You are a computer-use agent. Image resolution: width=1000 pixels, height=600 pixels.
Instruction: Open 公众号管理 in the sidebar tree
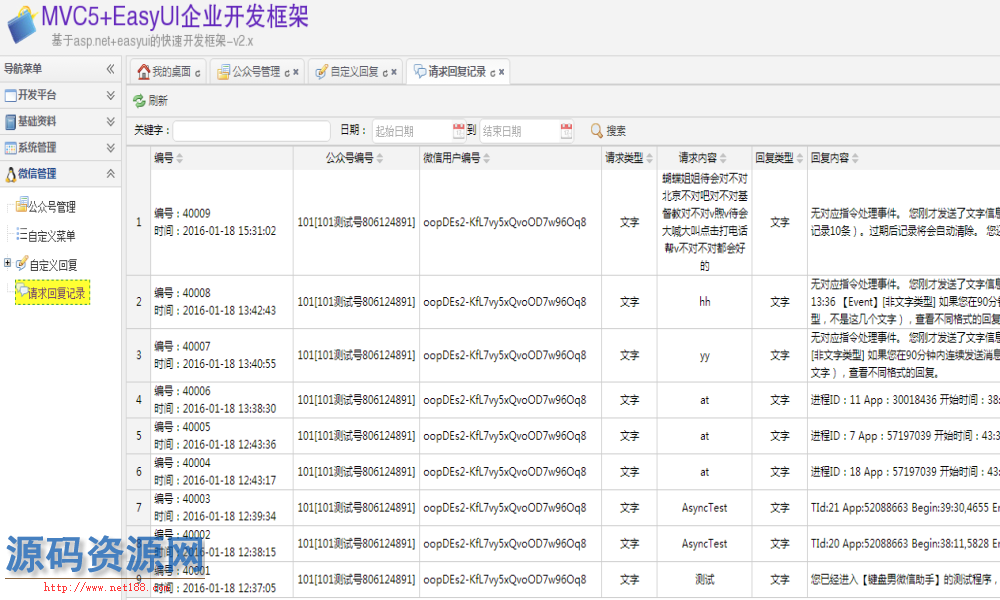click(x=51, y=207)
